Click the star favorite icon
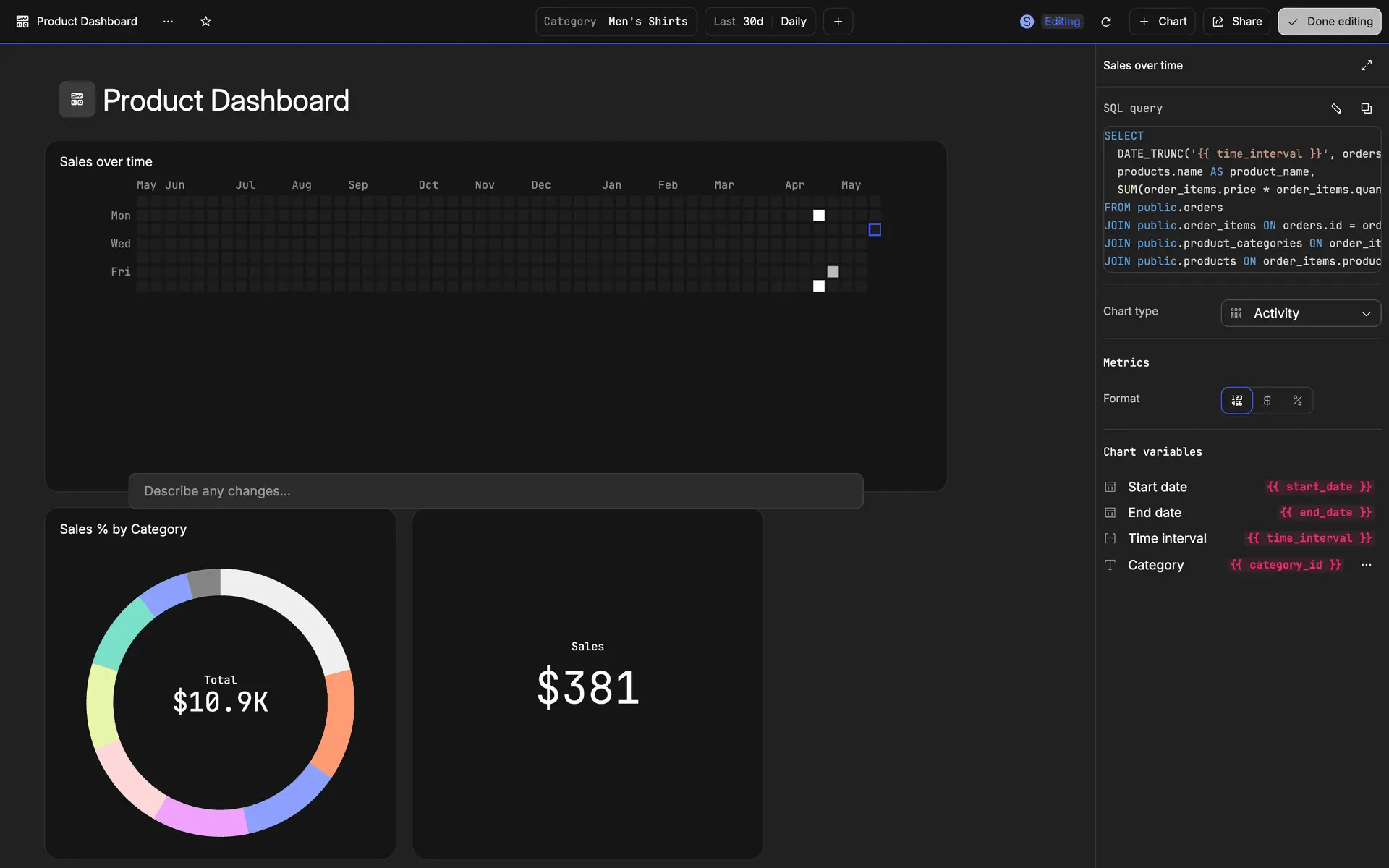 (205, 22)
